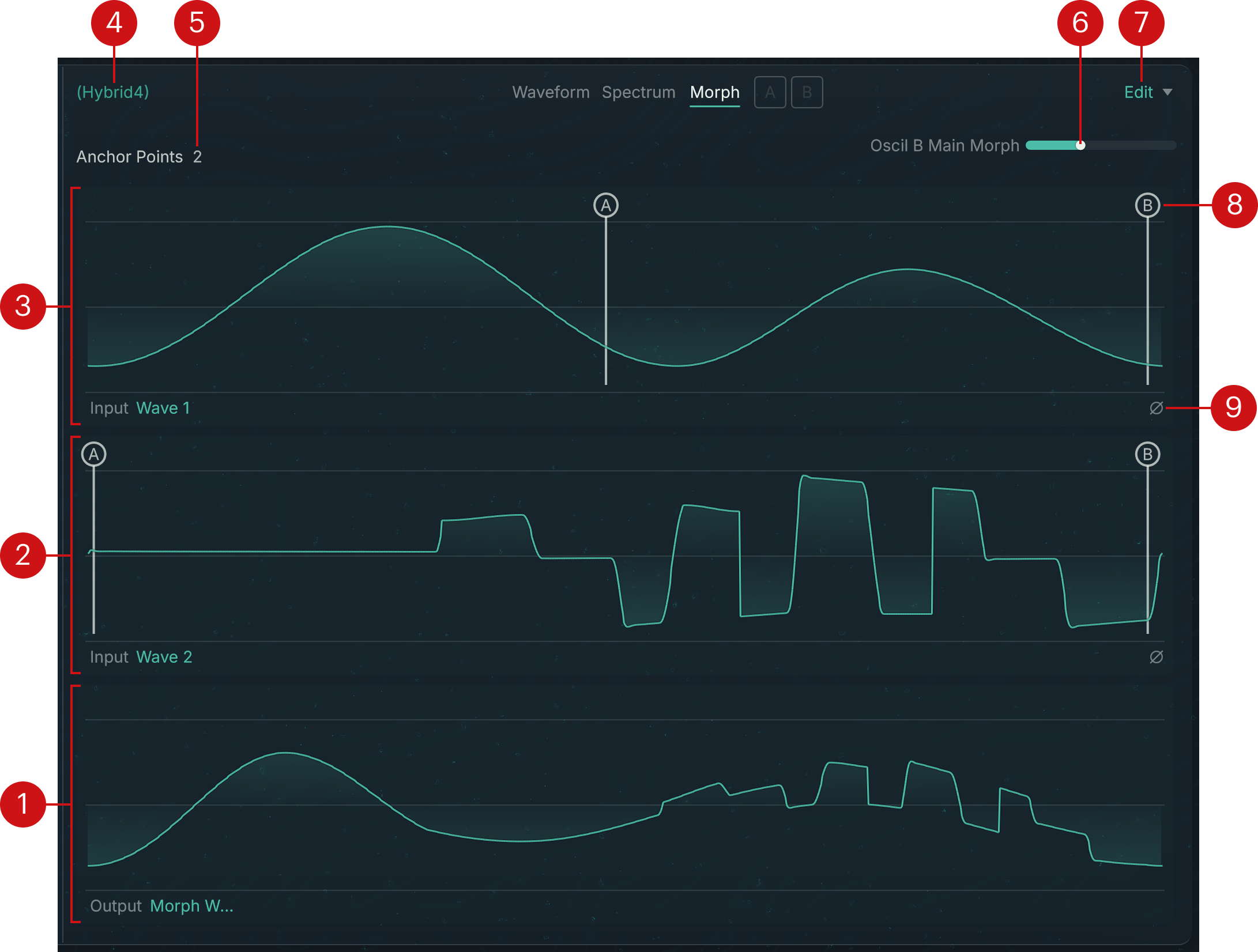This screenshot has width=1258, height=952.
Task: Click the Oscil B Main Morph slider handle
Action: 1080,145
